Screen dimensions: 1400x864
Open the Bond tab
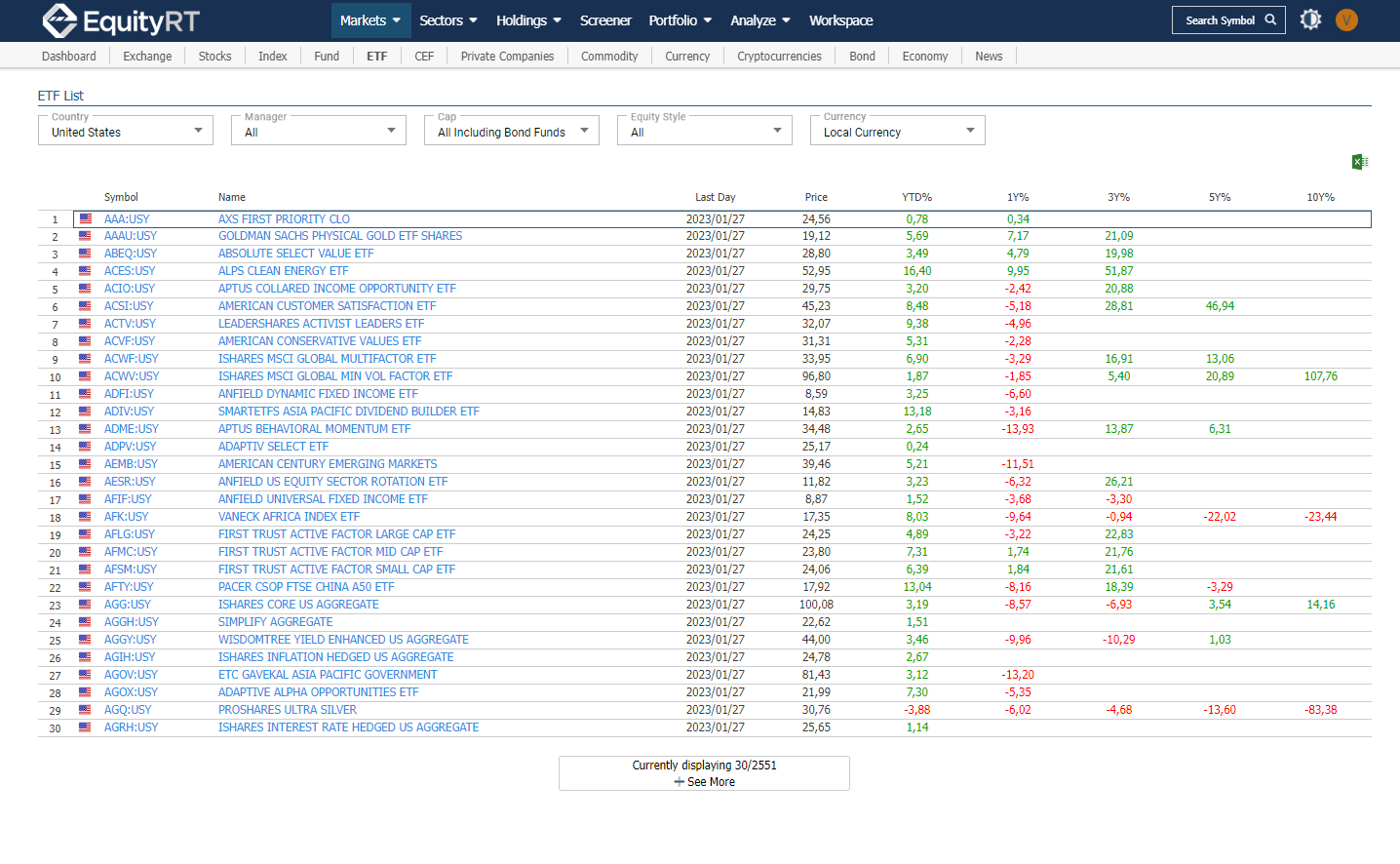pyautogui.click(x=863, y=57)
